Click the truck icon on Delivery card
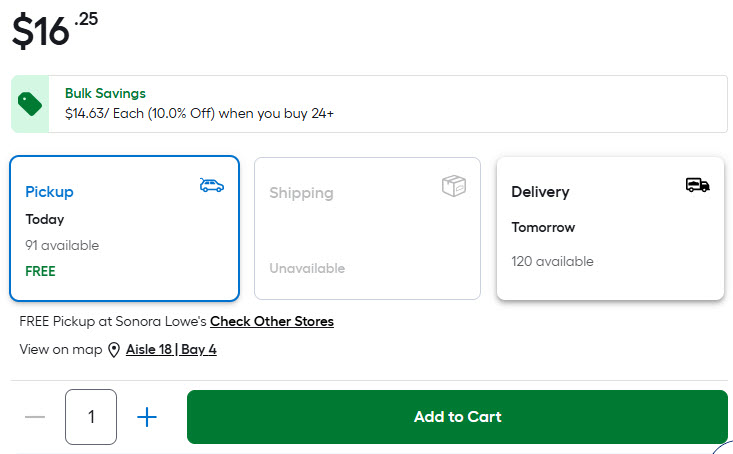 point(697,185)
